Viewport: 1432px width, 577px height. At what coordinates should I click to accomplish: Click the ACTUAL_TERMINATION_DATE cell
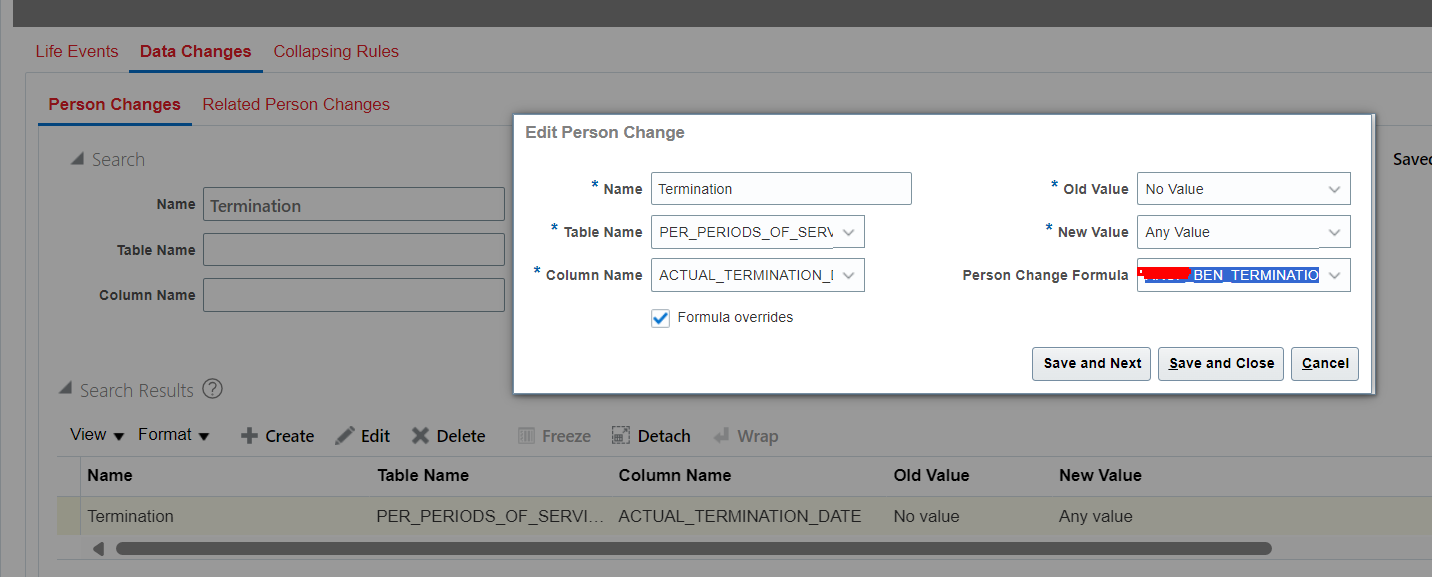tap(740, 516)
